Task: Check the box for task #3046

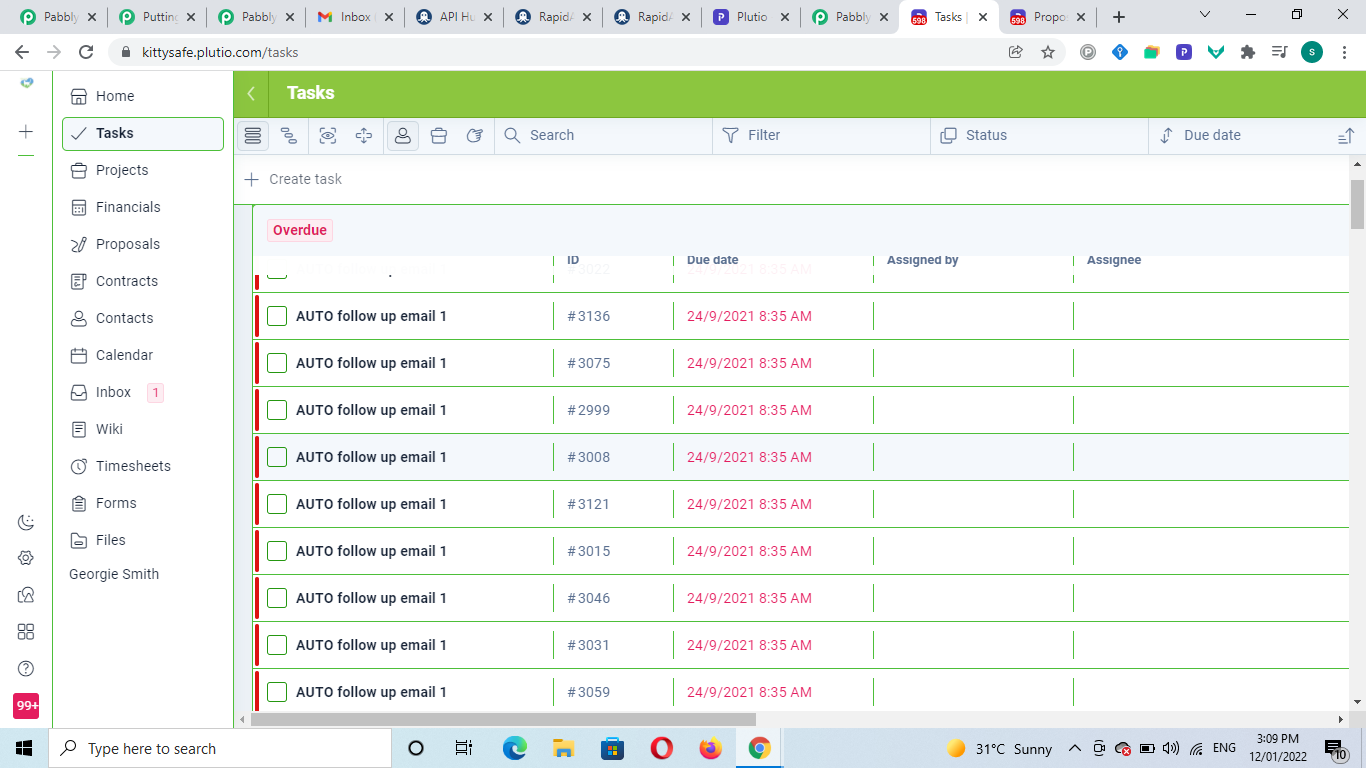Action: [x=277, y=598]
